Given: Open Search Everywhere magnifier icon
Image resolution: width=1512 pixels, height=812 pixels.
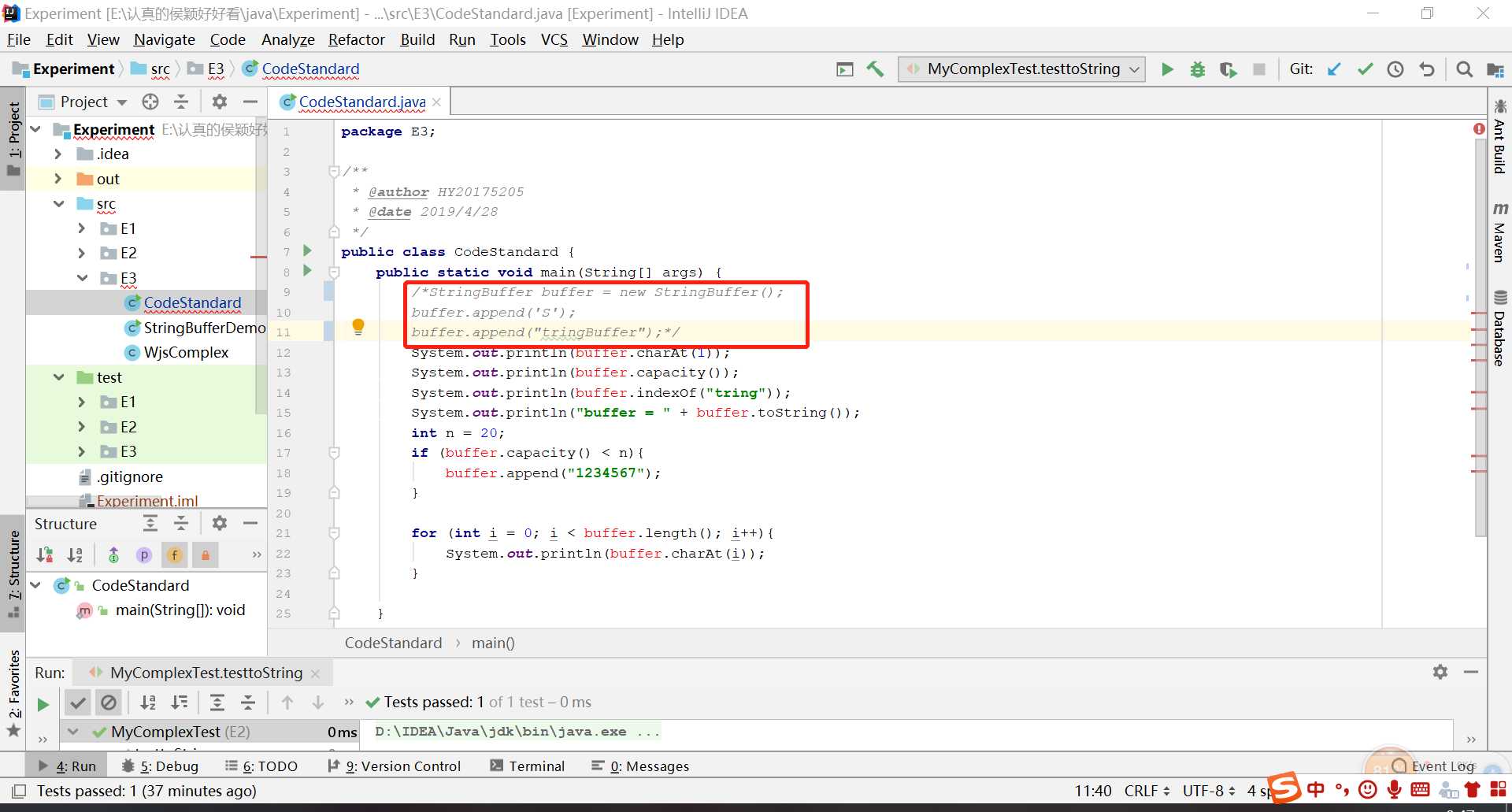Looking at the screenshot, I should 1464,69.
